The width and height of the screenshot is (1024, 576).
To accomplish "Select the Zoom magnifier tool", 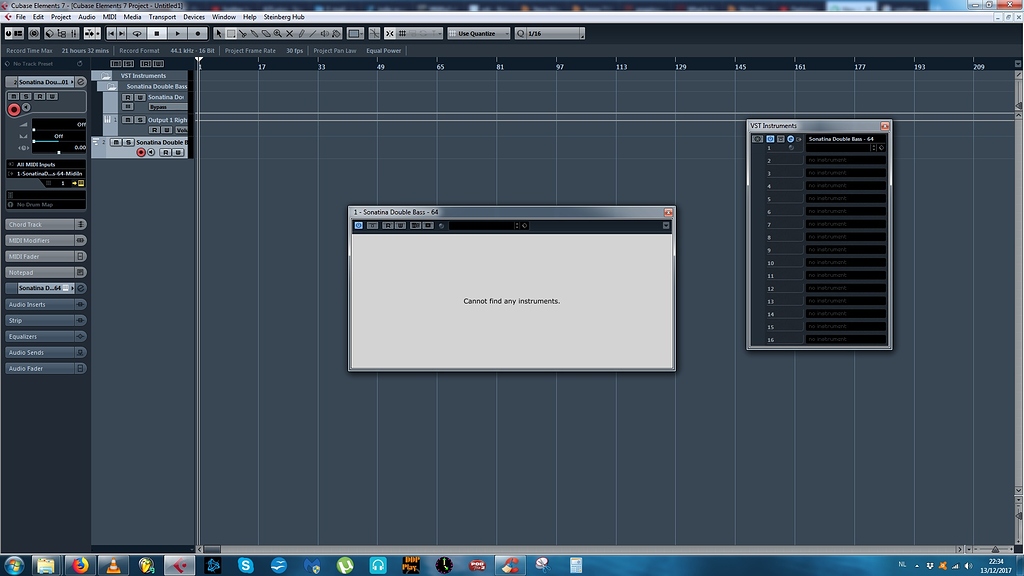I will point(278,33).
